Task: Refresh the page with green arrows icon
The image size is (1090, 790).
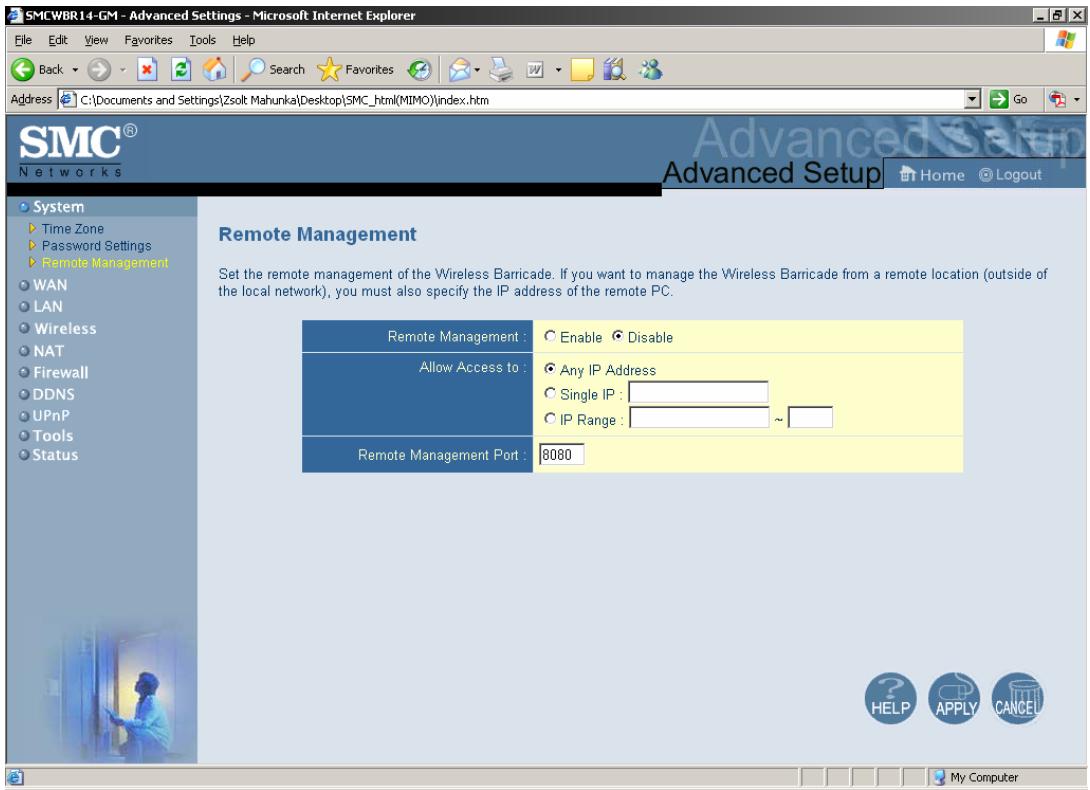Action: point(181,70)
